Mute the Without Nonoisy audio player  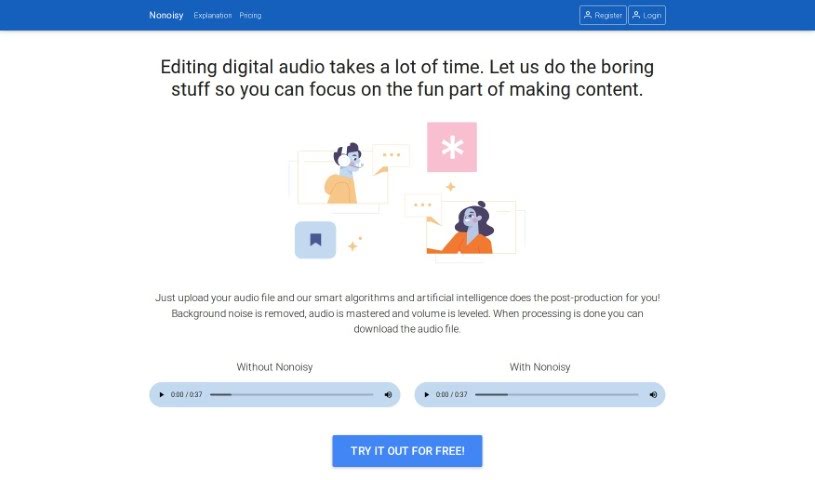[388, 395]
